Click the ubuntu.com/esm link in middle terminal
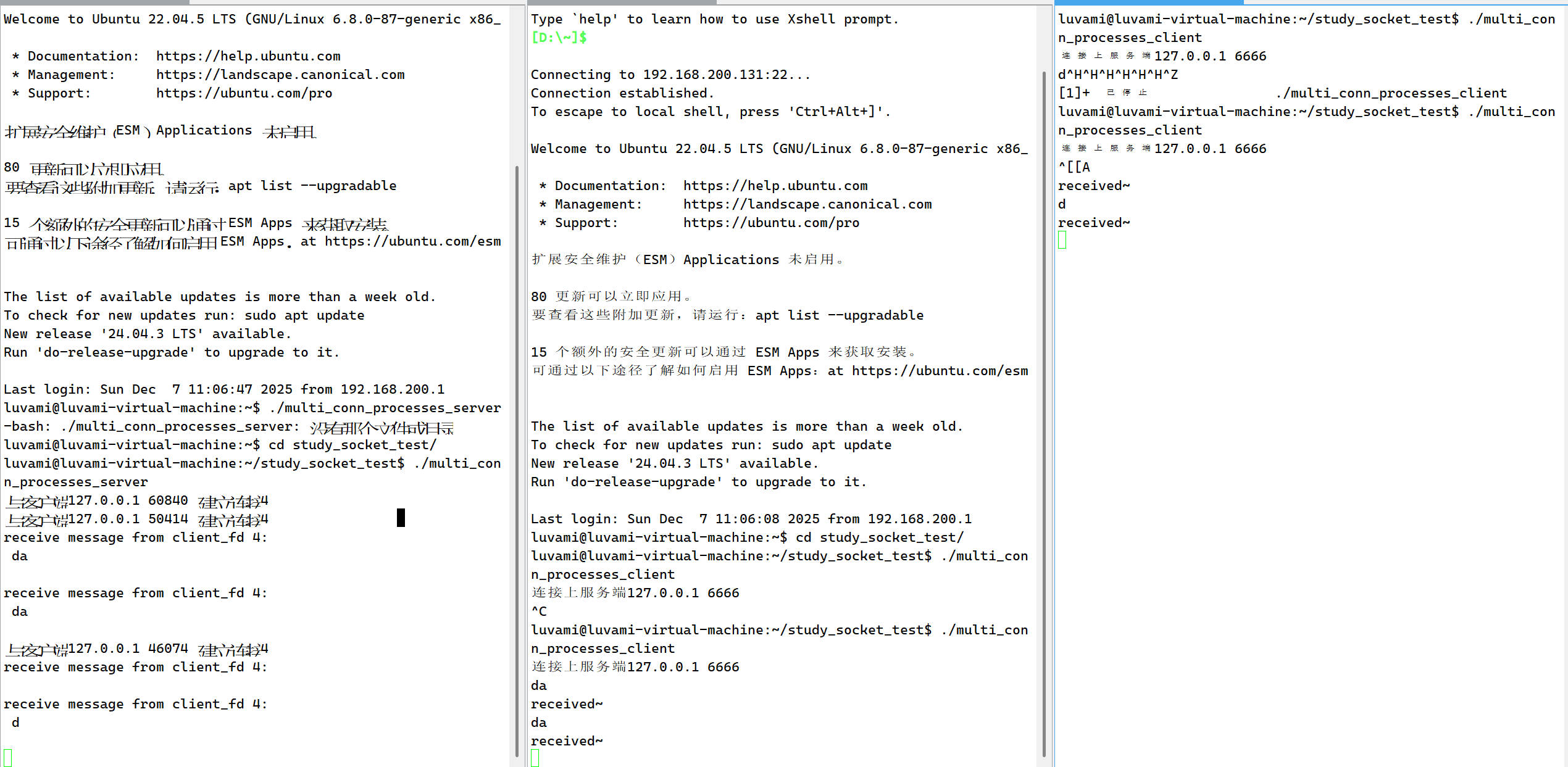Viewport: 1568px width, 767px height. click(940, 371)
